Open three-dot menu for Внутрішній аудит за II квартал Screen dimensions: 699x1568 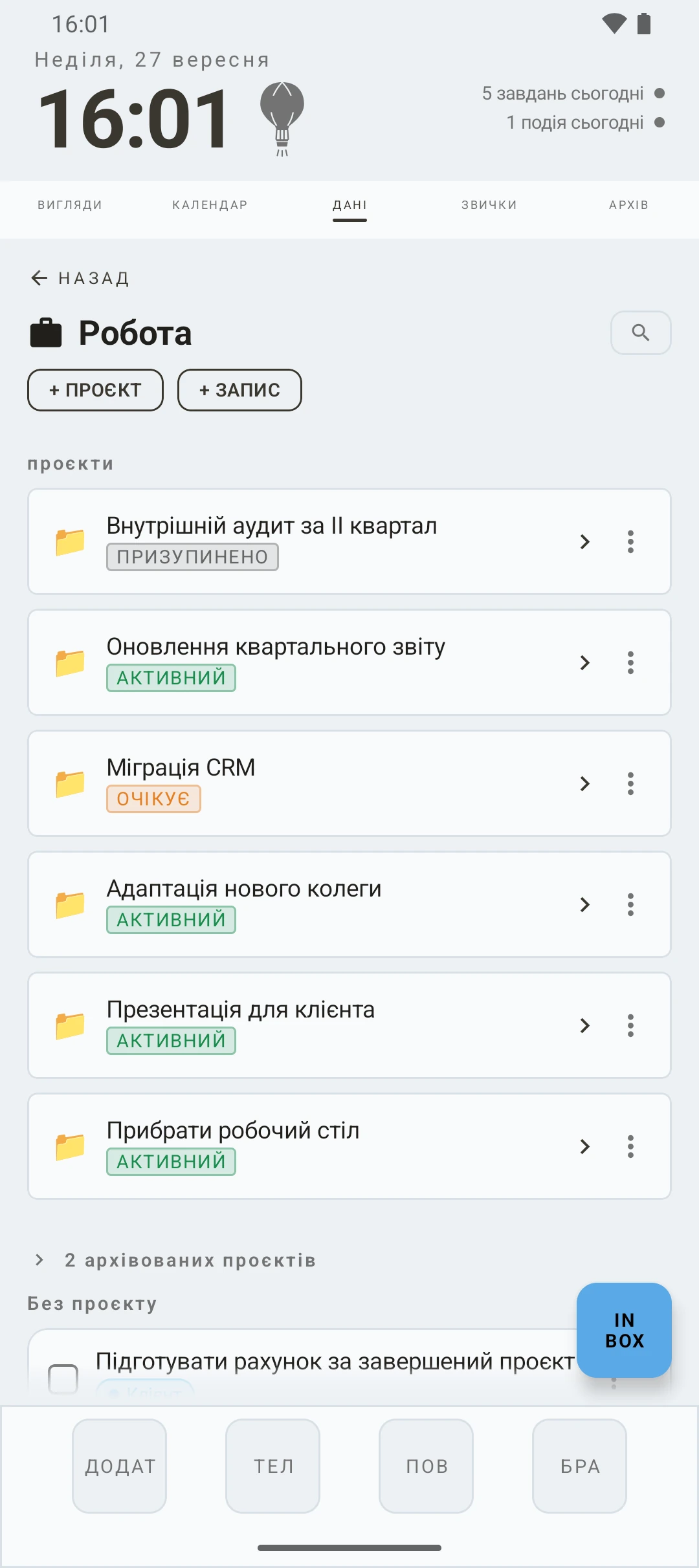coord(630,541)
